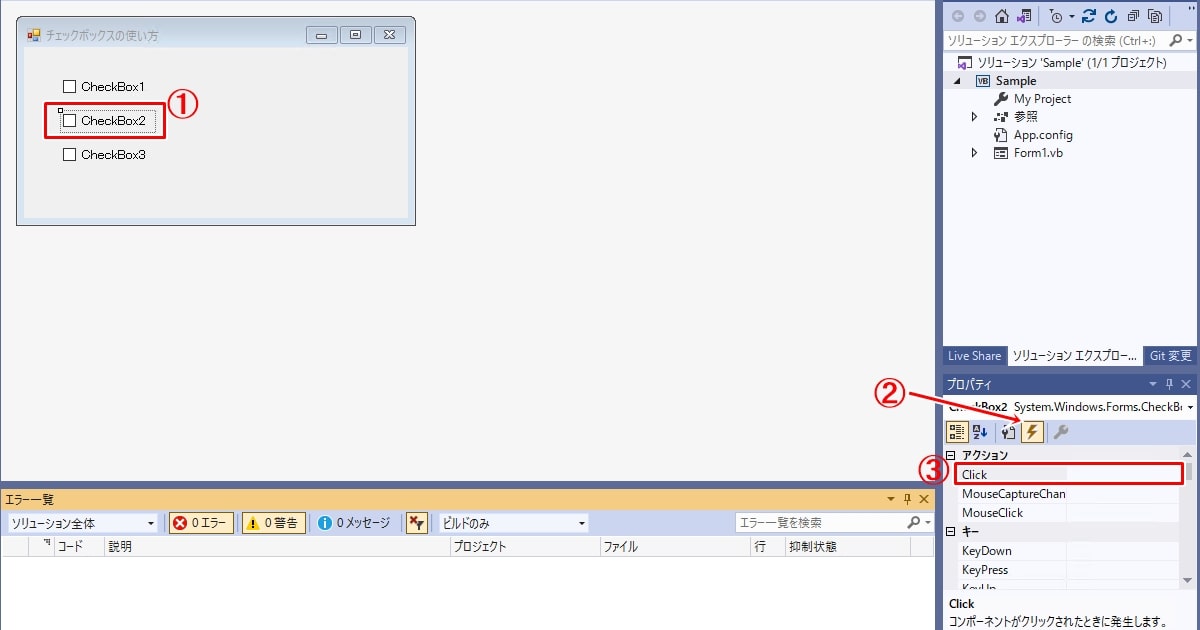
Task: Switch views with the Visual Studio solution icon
Action: tap(1024, 16)
